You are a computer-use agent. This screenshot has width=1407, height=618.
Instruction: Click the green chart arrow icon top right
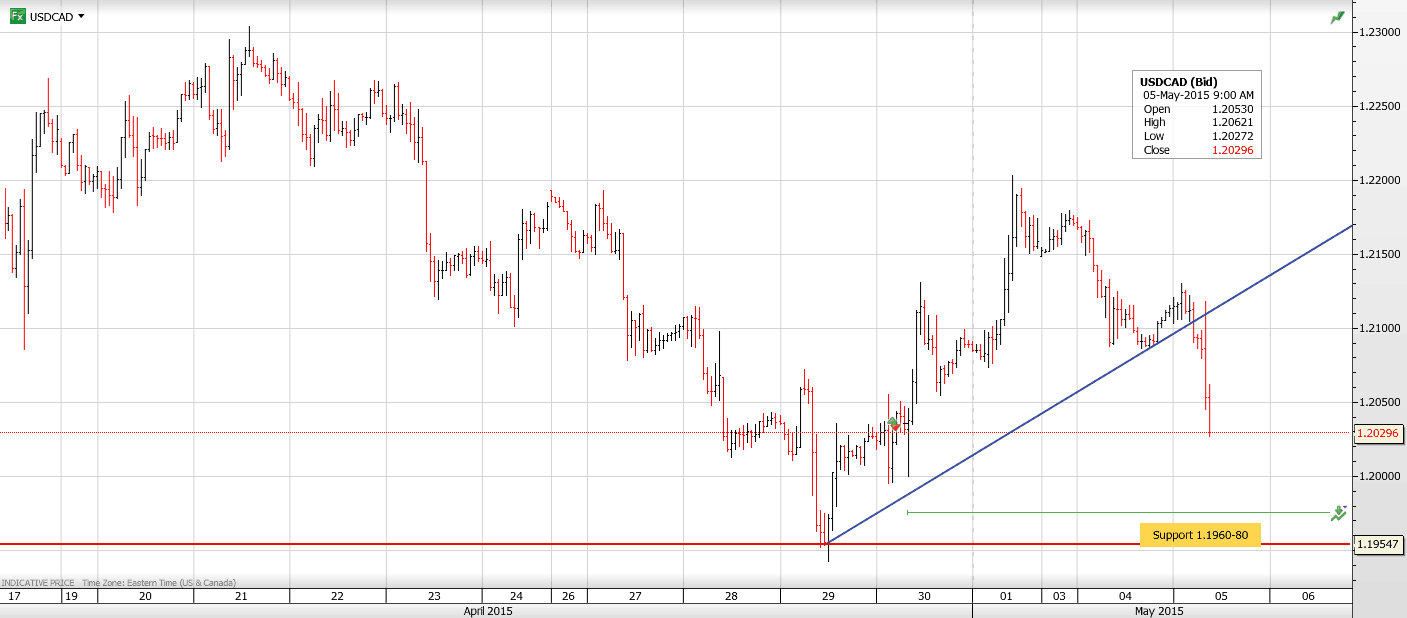(1337, 17)
